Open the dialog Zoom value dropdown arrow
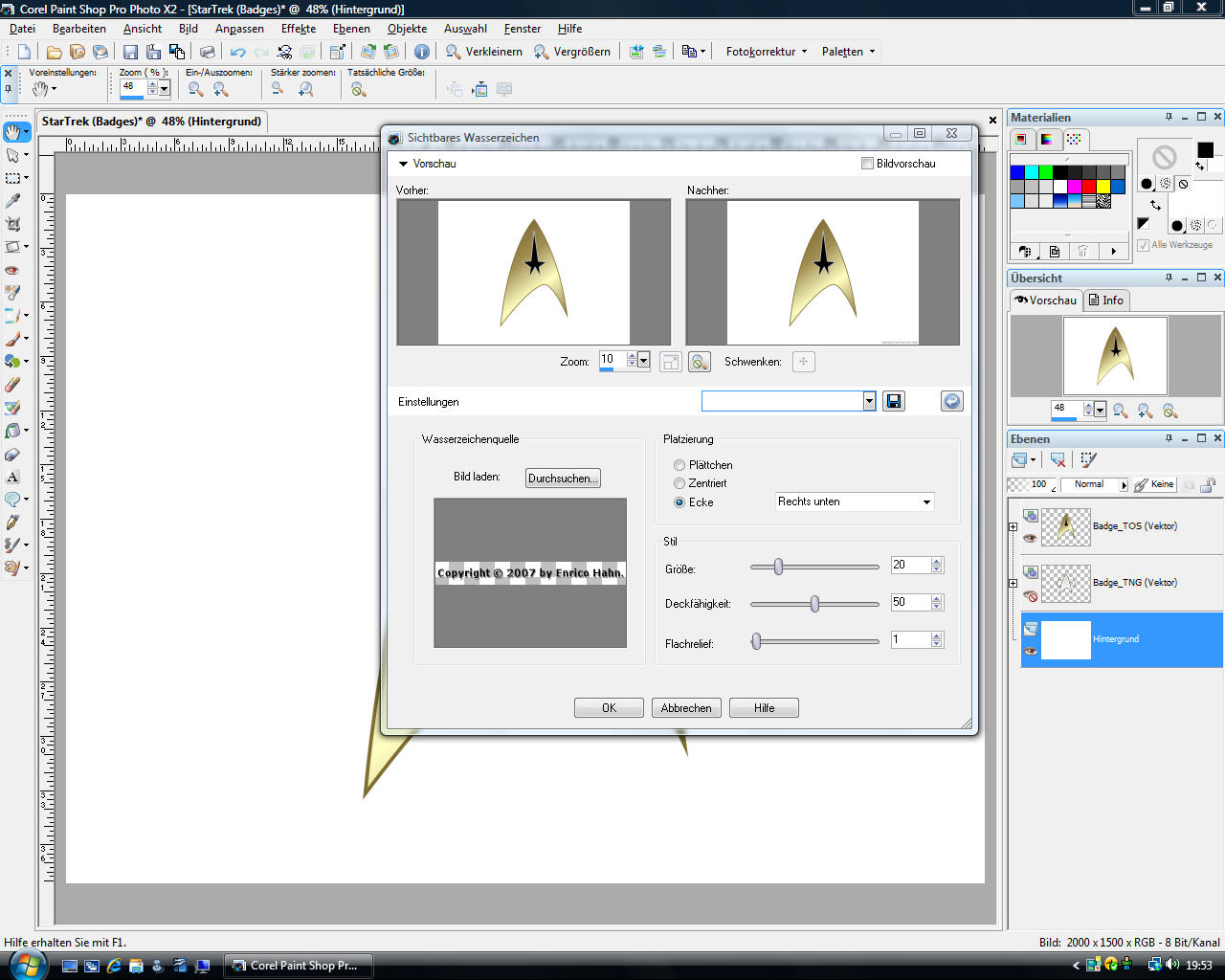This screenshot has height=980, width=1225. point(643,361)
